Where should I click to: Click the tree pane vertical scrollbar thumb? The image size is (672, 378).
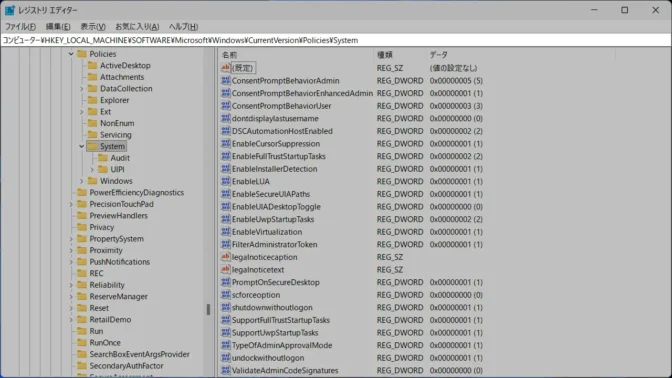pyautogui.click(x=208, y=309)
